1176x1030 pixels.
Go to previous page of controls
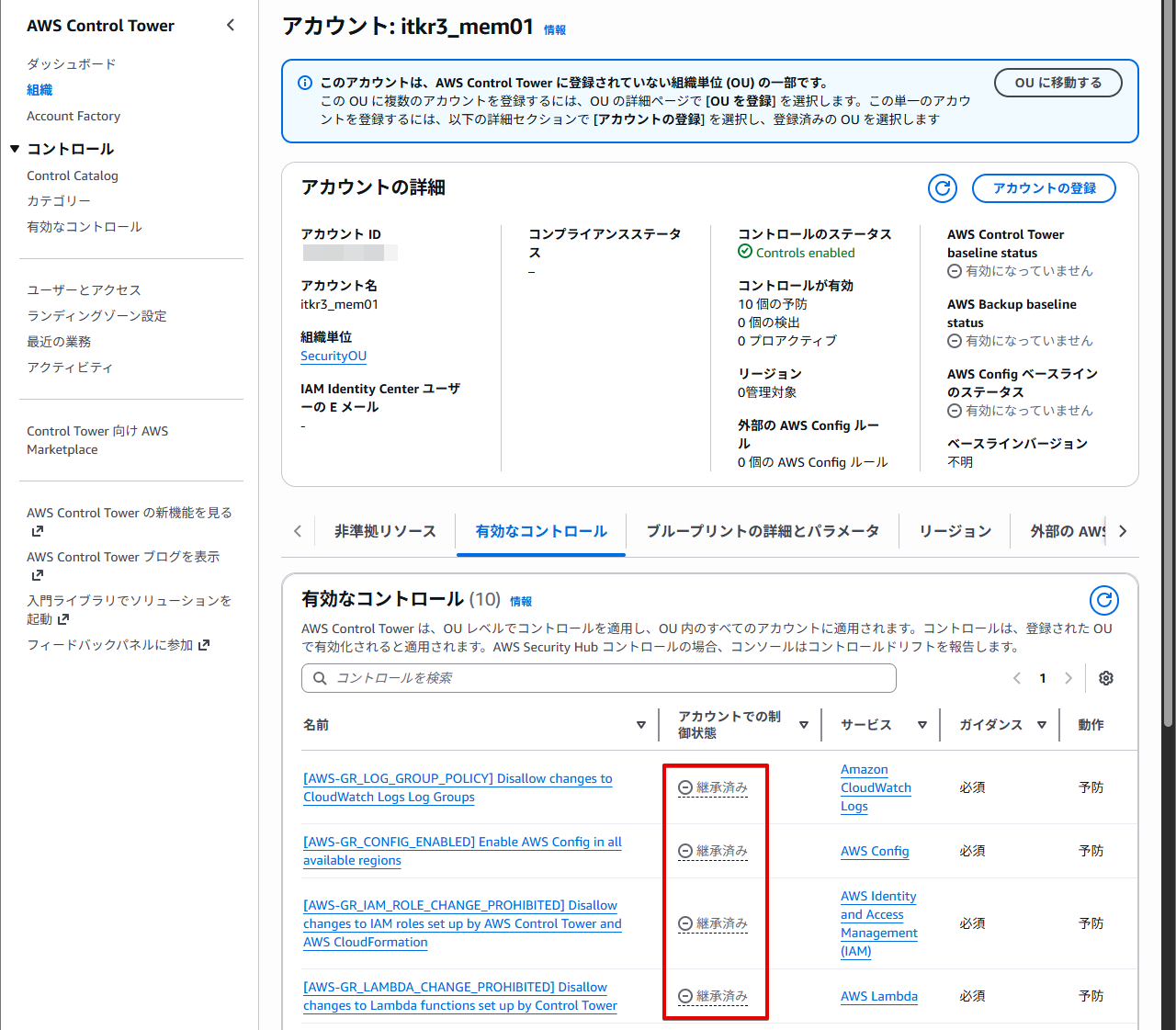[x=1017, y=678]
